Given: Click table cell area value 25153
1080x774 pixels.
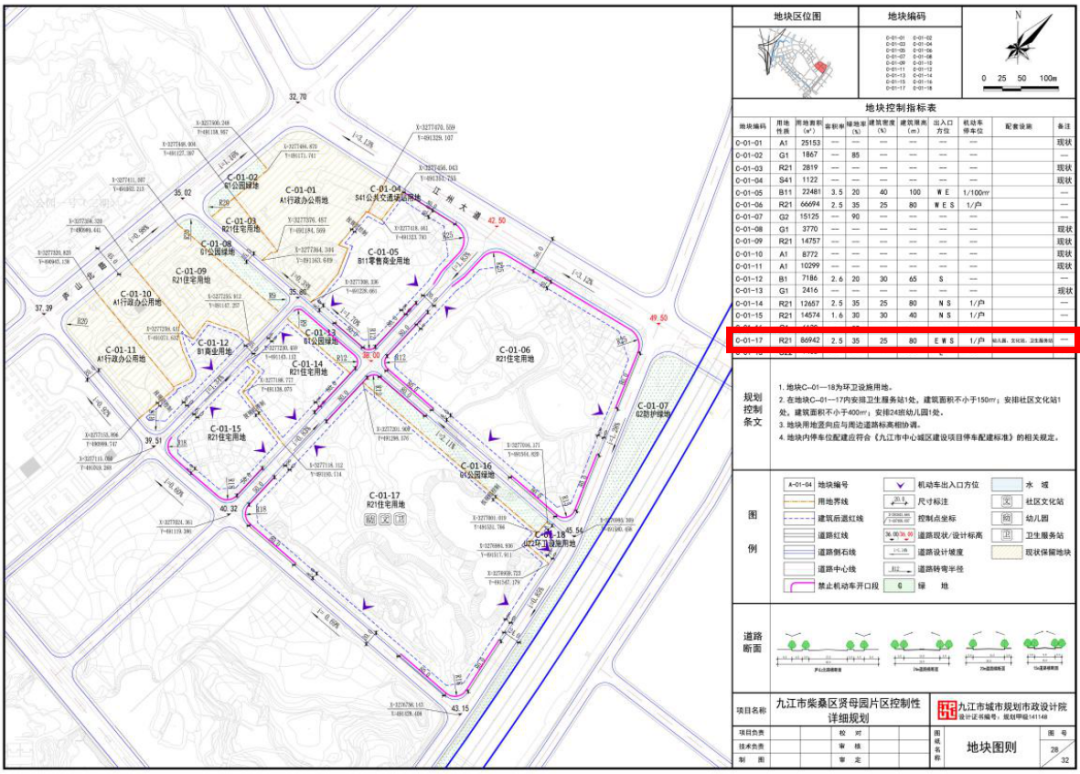Looking at the screenshot, I should click(x=809, y=143).
